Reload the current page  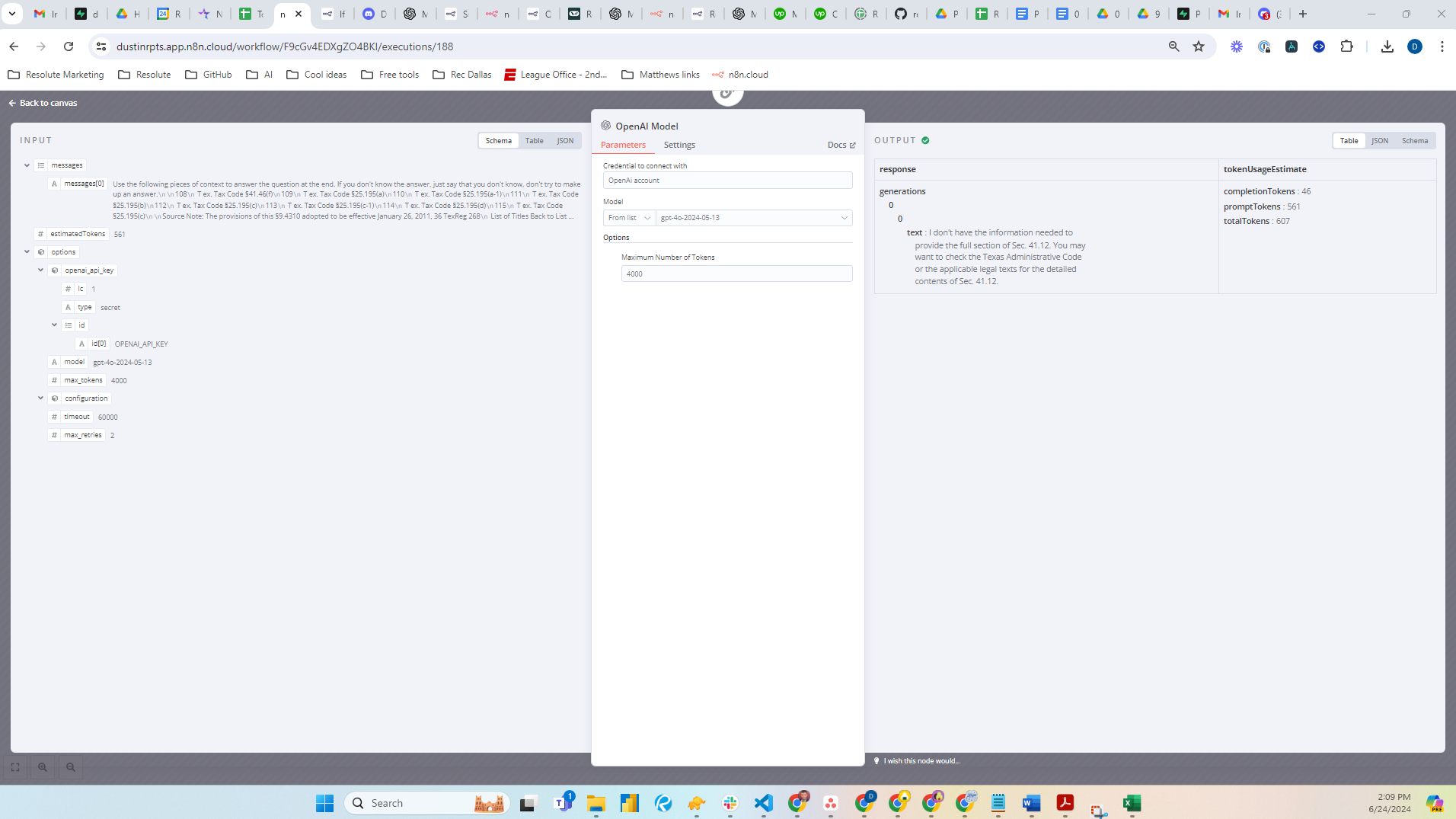[69, 46]
